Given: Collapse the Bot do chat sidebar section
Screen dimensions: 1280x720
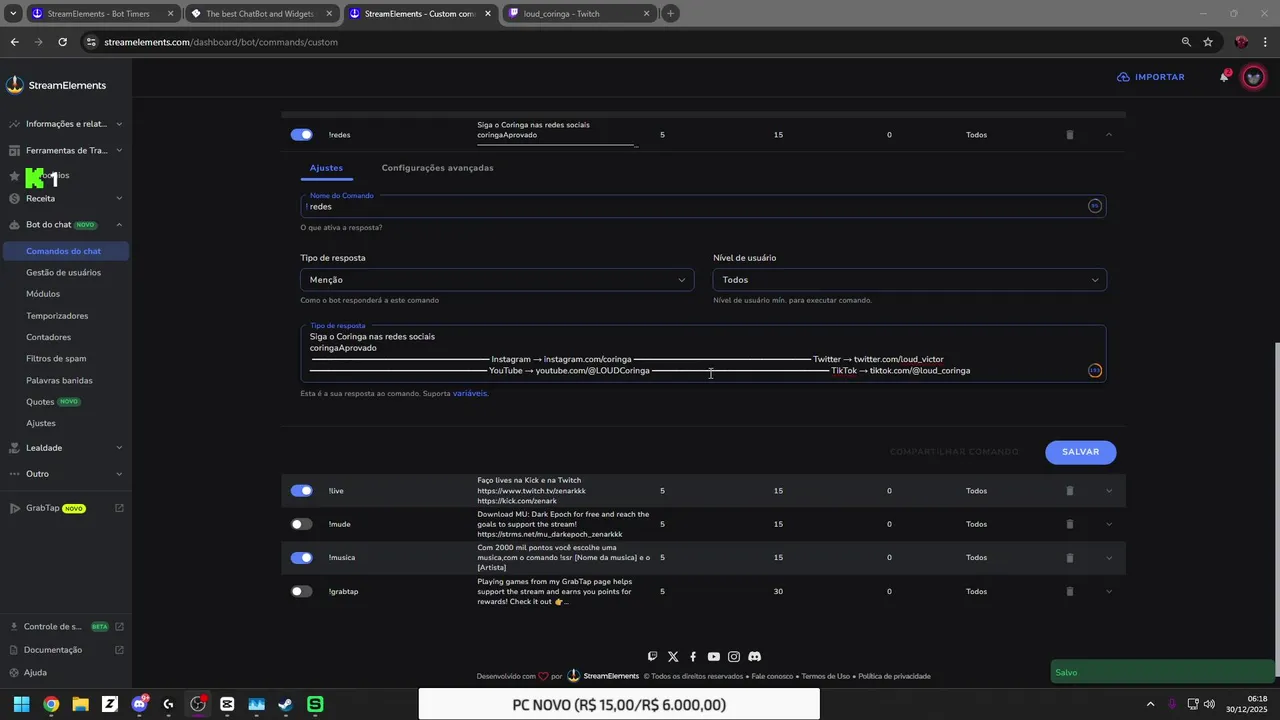Looking at the screenshot, I should (x=66, y=224).
